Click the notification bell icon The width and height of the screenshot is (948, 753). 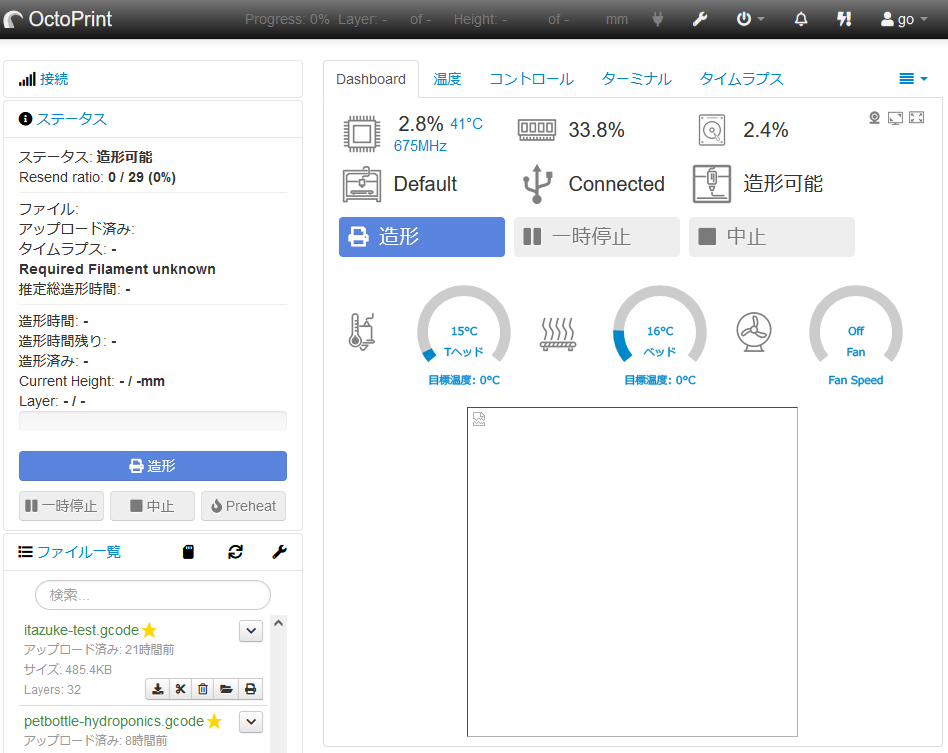pos(800,19)
